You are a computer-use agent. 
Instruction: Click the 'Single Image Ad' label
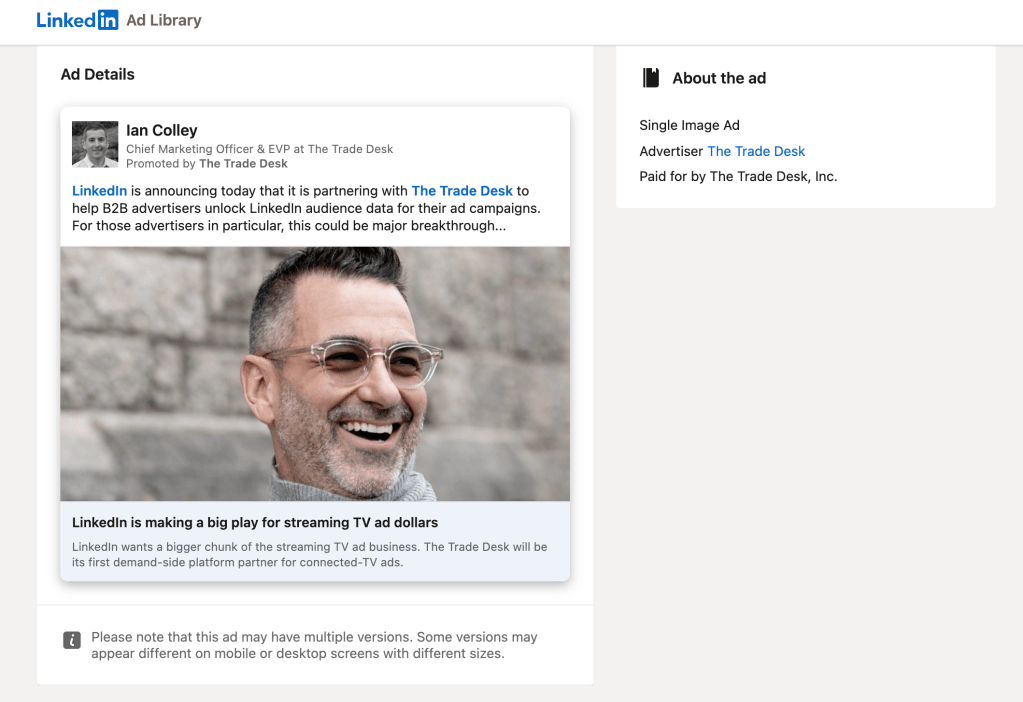689,125
